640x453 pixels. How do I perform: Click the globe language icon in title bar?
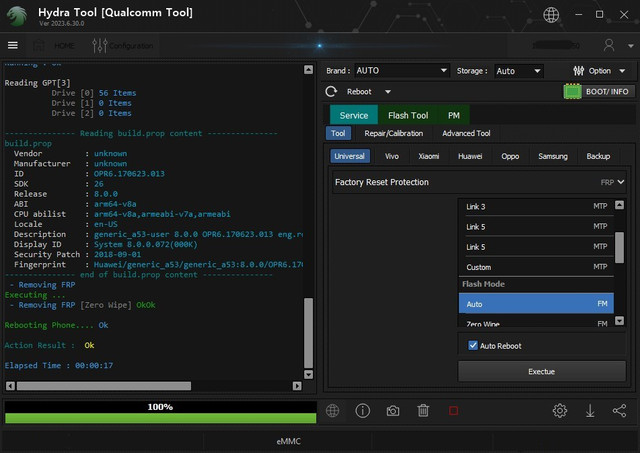click(x=551, y=15)
